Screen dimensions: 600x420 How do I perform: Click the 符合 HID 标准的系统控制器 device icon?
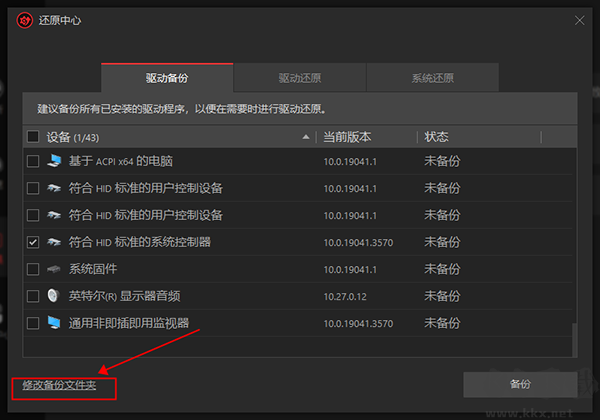coord(54,242)
